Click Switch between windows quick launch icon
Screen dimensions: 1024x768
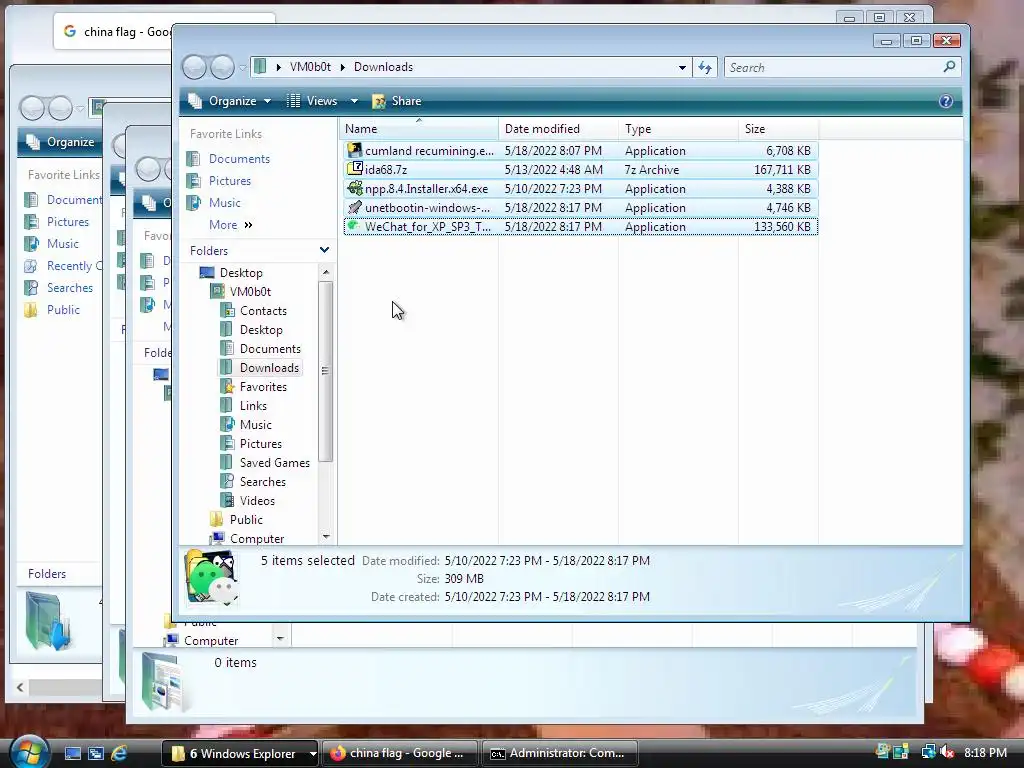click(96, 754)
